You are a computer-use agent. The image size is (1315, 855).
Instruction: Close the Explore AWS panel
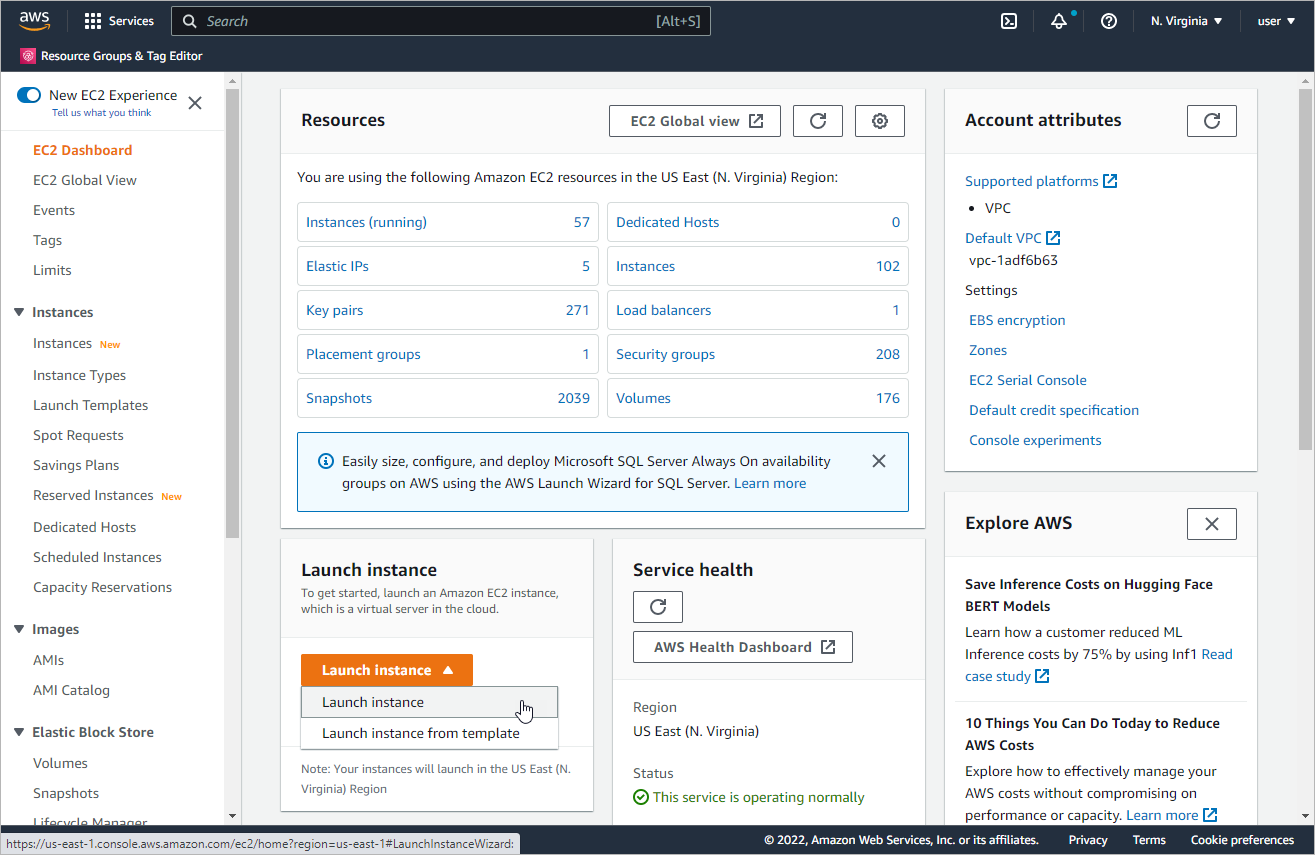coord(1212,524)
